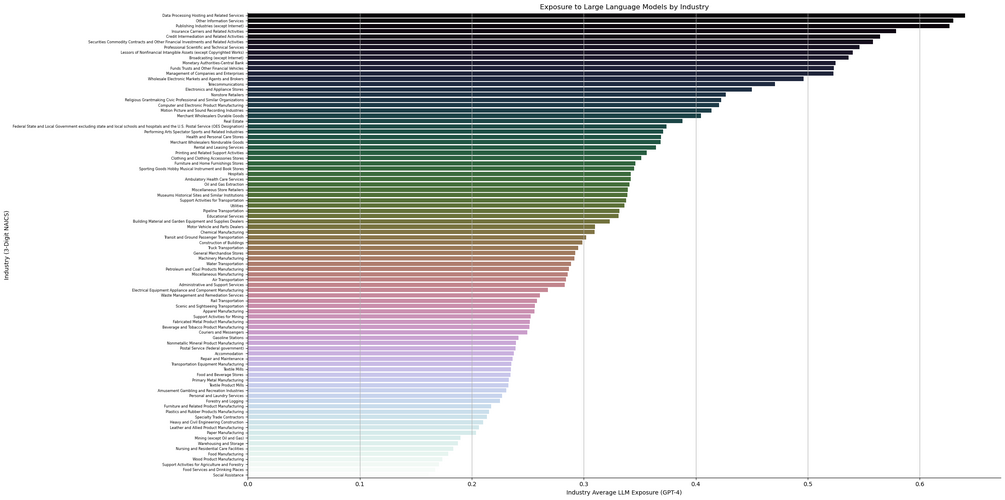This screenshot has height=500, width=1005.
Task: Select the 'Oil and Gas Extraction' label
Action: (x=224, y=185)
